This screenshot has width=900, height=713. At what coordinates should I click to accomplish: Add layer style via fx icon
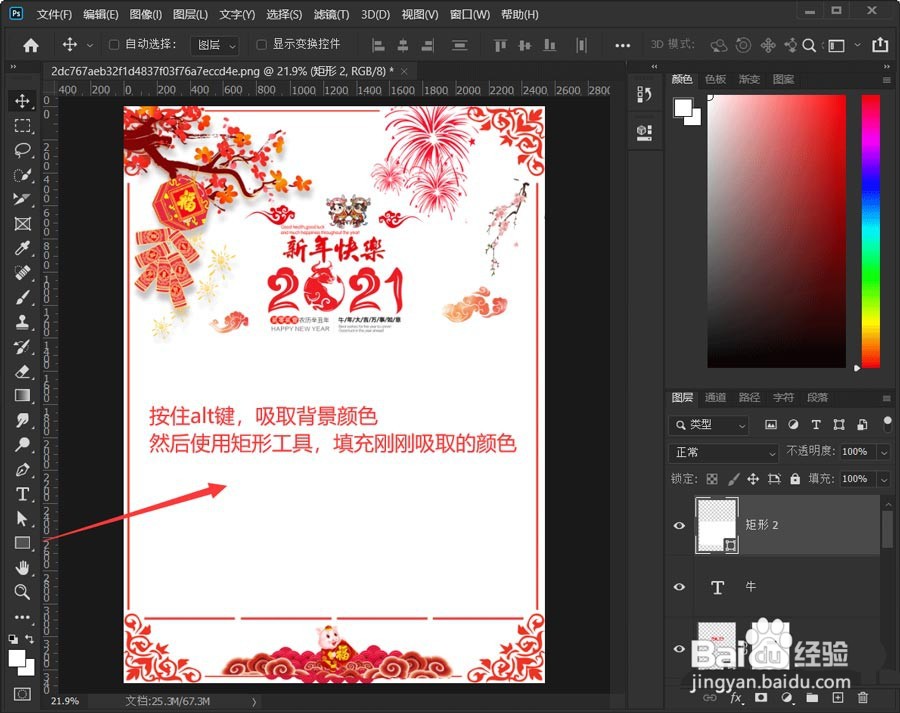[x=736, y=698]
